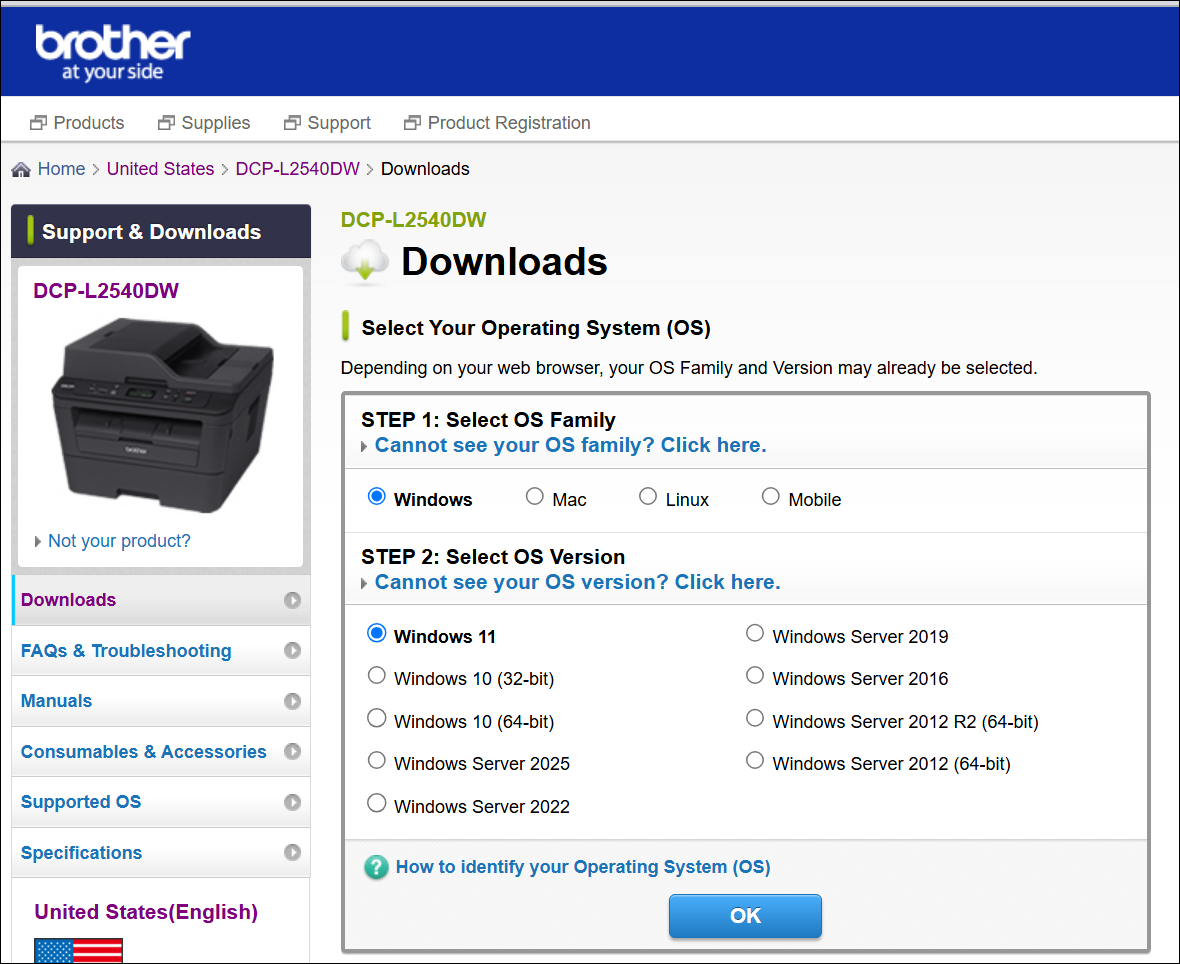Click the green question mark help icon
The height and width of the screenshot is (964, 1180).
click(376, 867)
